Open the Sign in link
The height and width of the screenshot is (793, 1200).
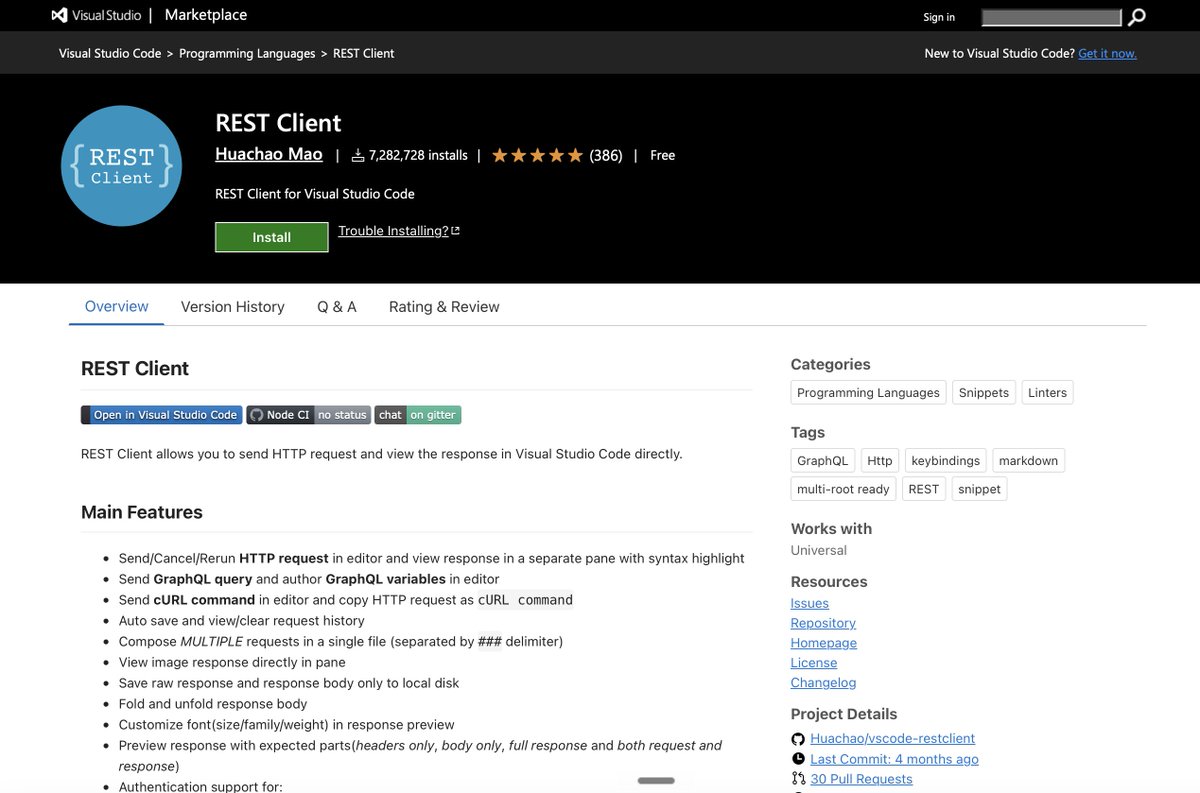click(x=939, y=17)
